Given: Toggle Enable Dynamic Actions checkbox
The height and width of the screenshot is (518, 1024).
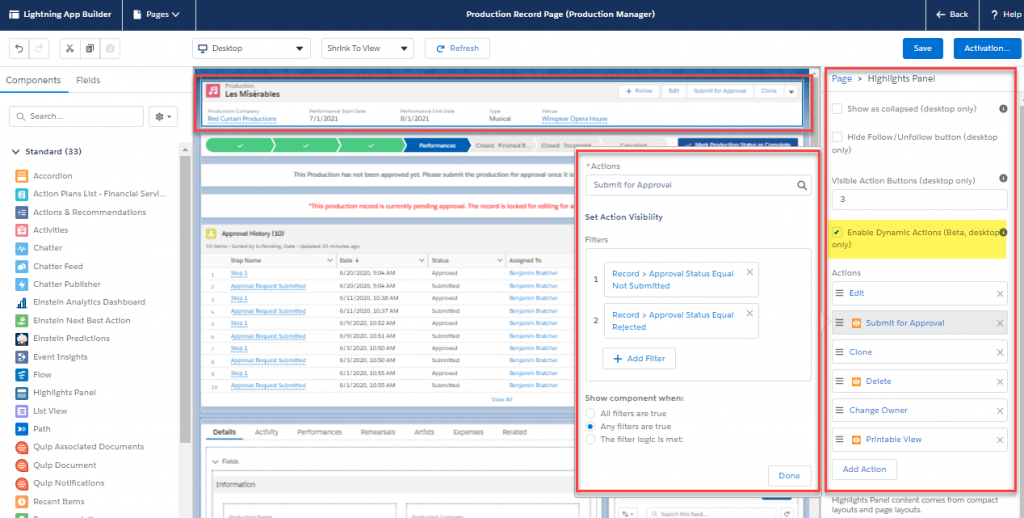Looking at the screenshot, I should (837, 233).
